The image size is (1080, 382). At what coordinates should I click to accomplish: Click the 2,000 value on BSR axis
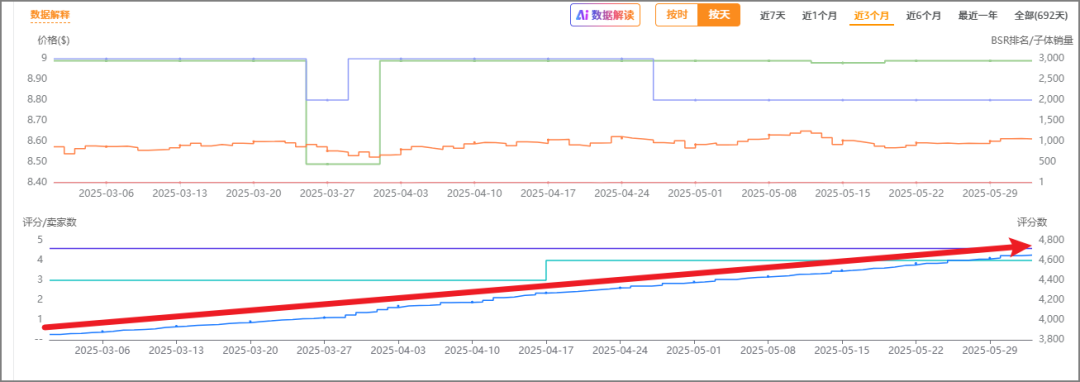click(x=1050, y=100)
